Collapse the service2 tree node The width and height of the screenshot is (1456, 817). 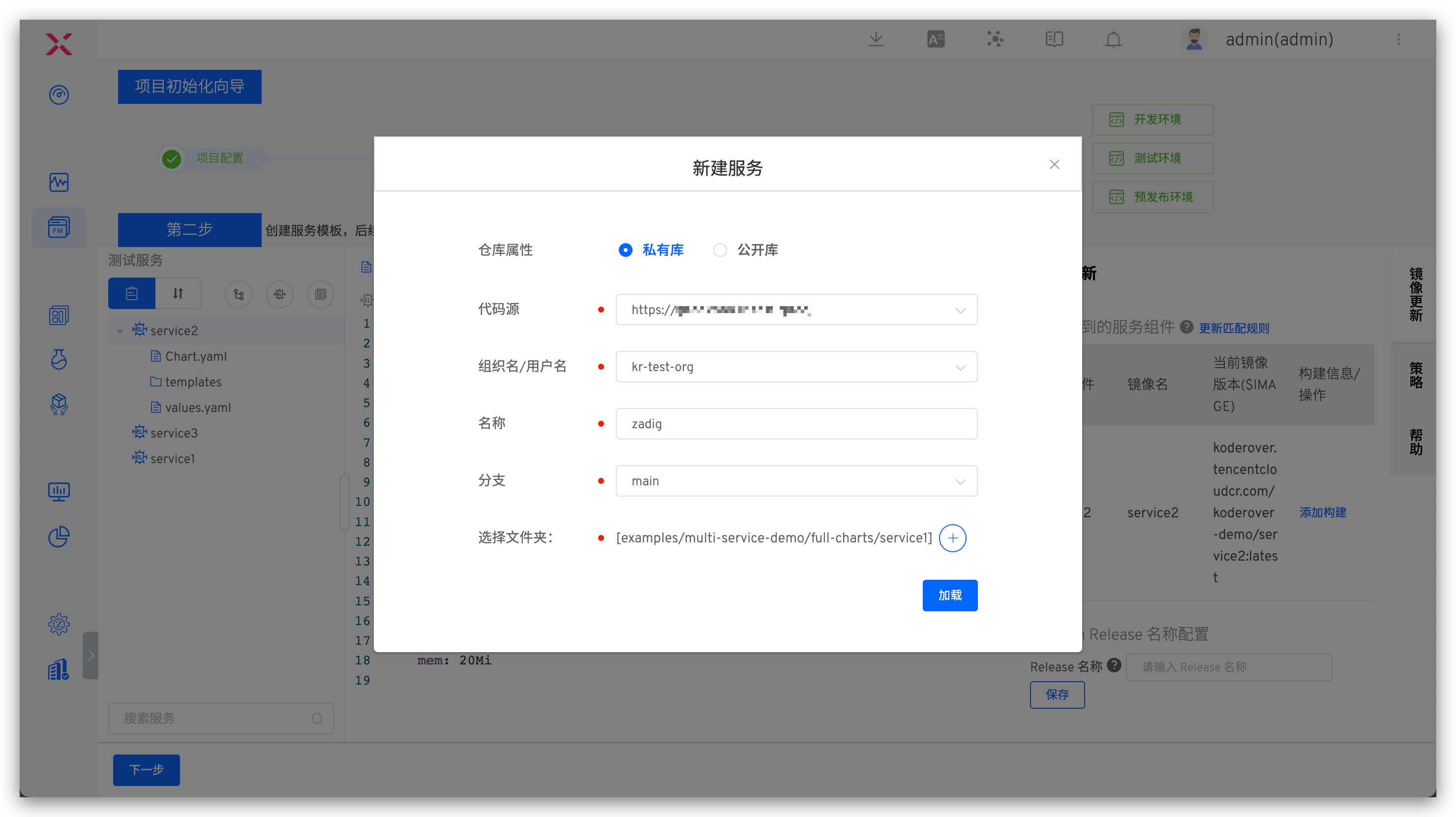tap(120, 331)
